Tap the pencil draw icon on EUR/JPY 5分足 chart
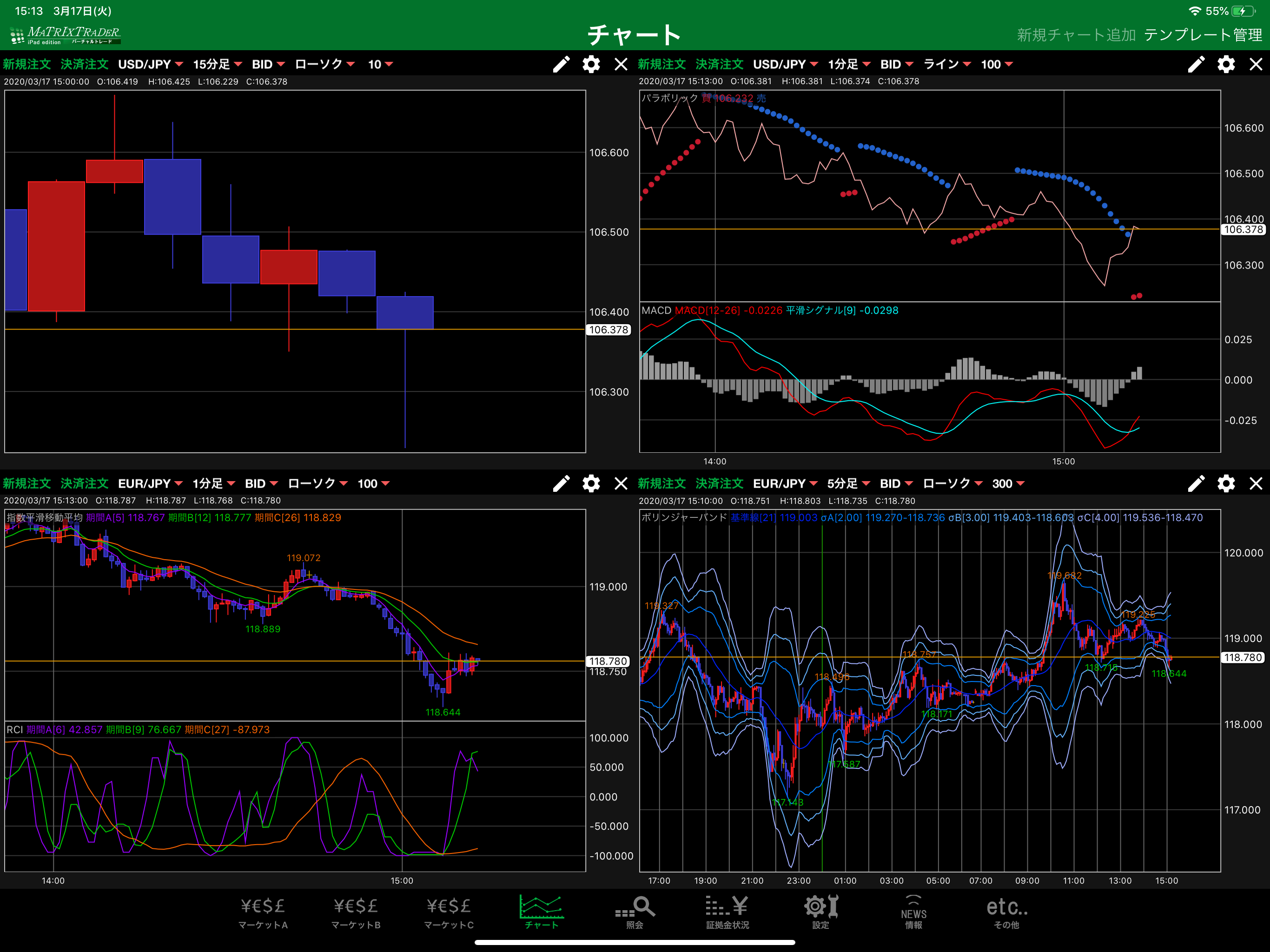 coord(1197,483)
